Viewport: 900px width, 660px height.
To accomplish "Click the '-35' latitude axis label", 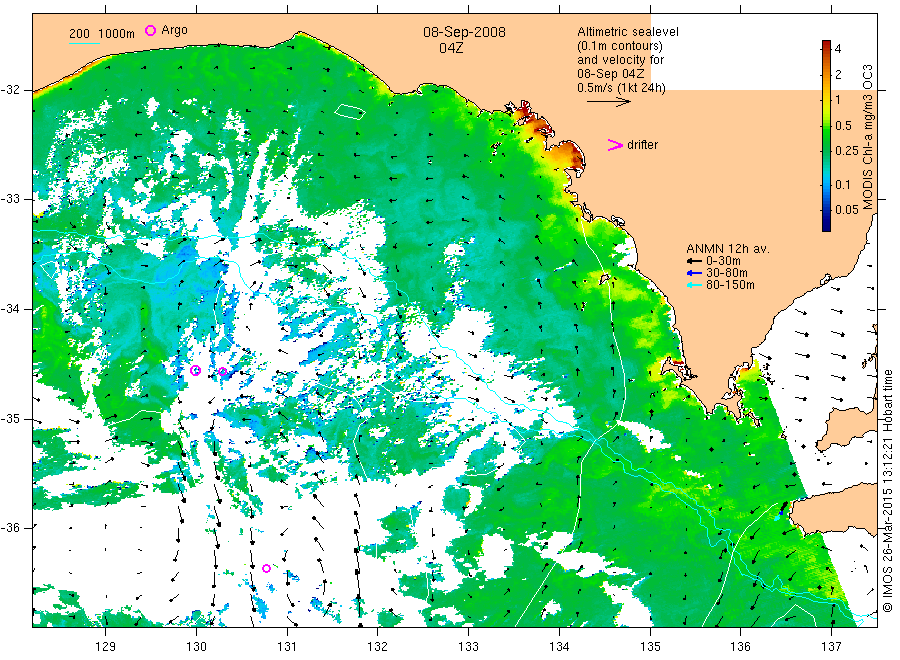I will (10, 419).
